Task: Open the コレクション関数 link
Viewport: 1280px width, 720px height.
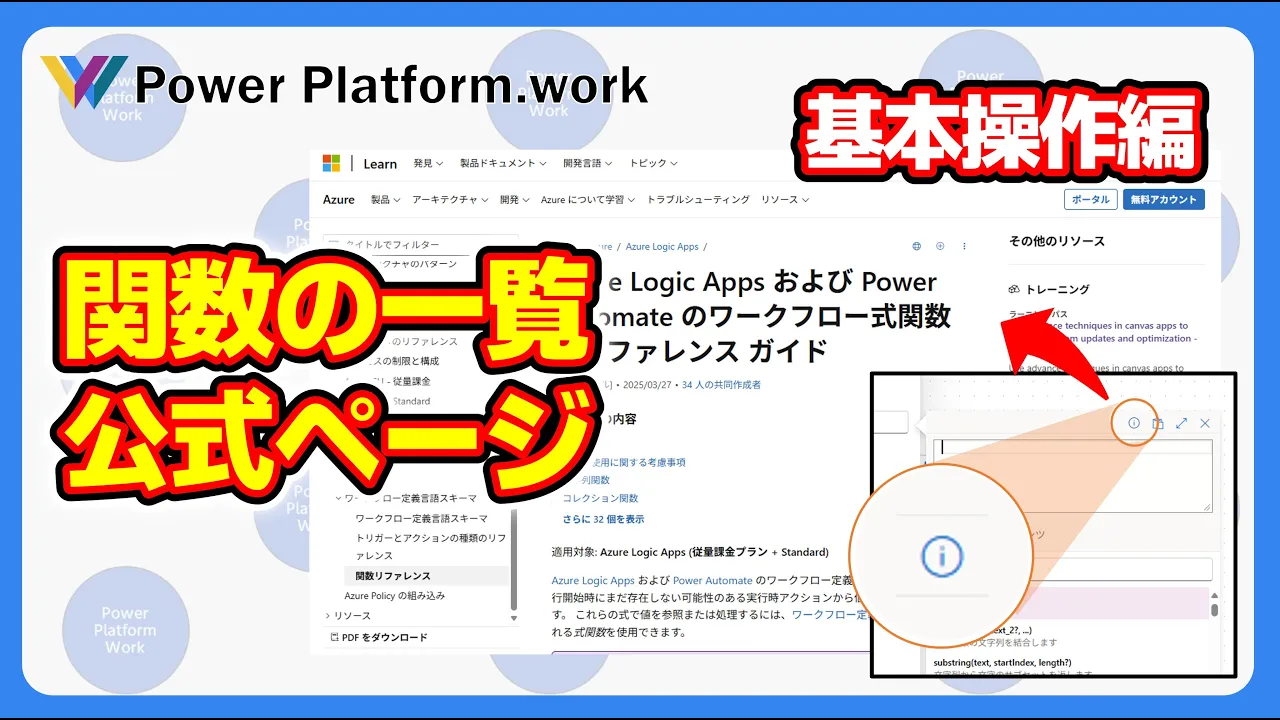Action: (x=600, y=498)
